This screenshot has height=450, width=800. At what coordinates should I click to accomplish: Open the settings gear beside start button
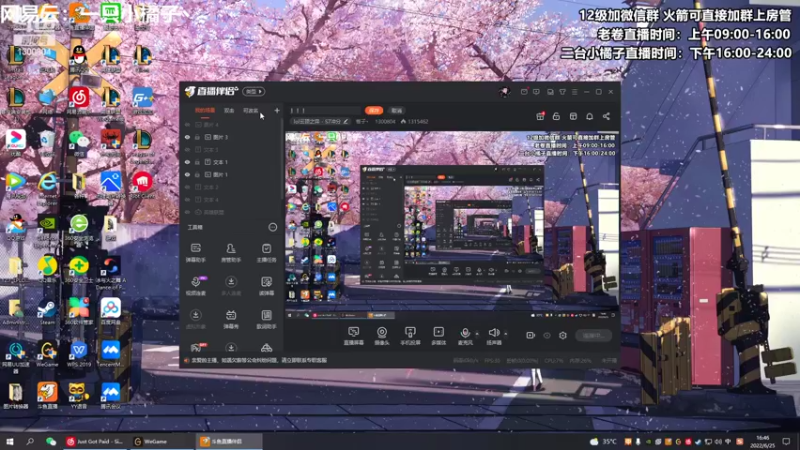563,335
